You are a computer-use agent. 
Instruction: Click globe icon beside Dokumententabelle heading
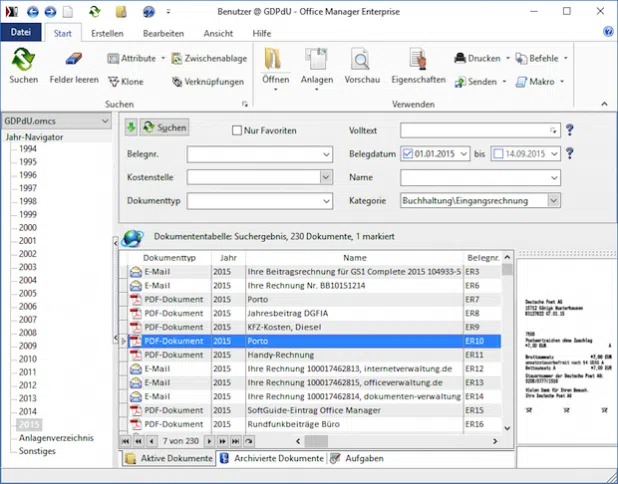tap(132, 238)
